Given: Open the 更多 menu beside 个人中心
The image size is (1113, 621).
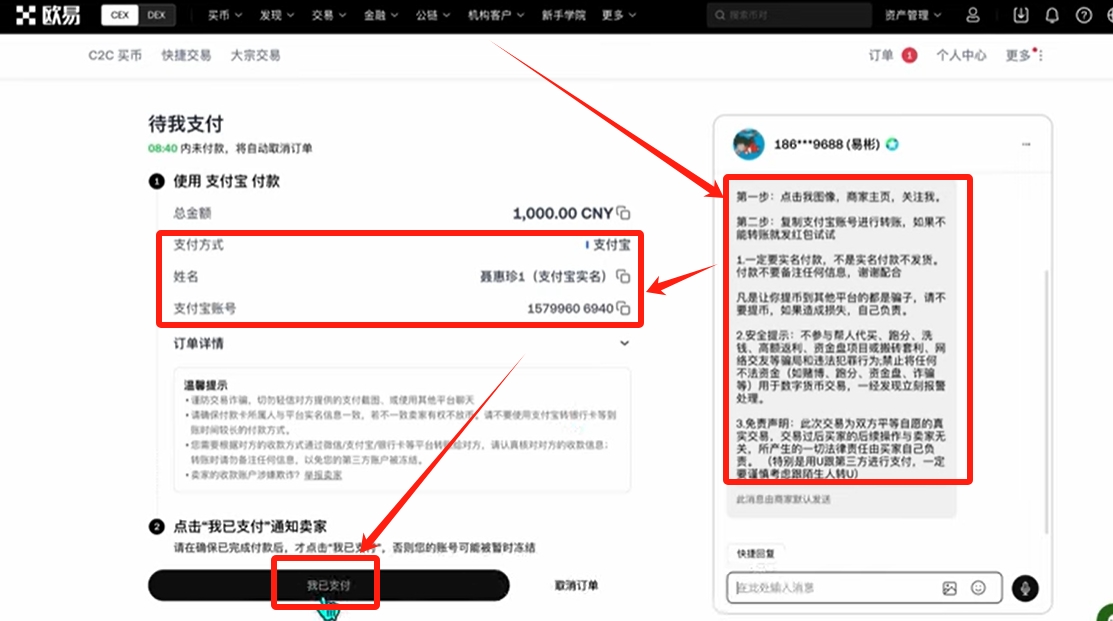Looking at the screenshot, I should 1024,55.
